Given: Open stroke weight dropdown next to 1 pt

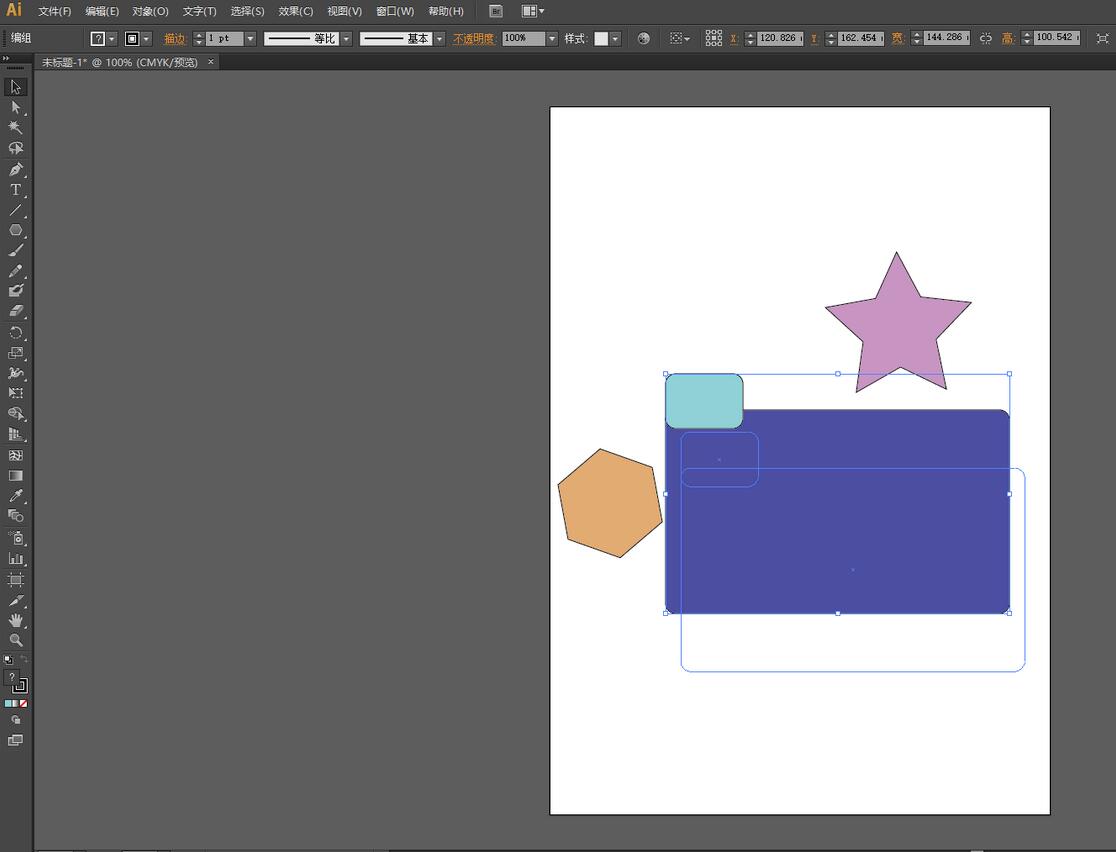Looking at the screenshot, I should (x=251, y=38).
